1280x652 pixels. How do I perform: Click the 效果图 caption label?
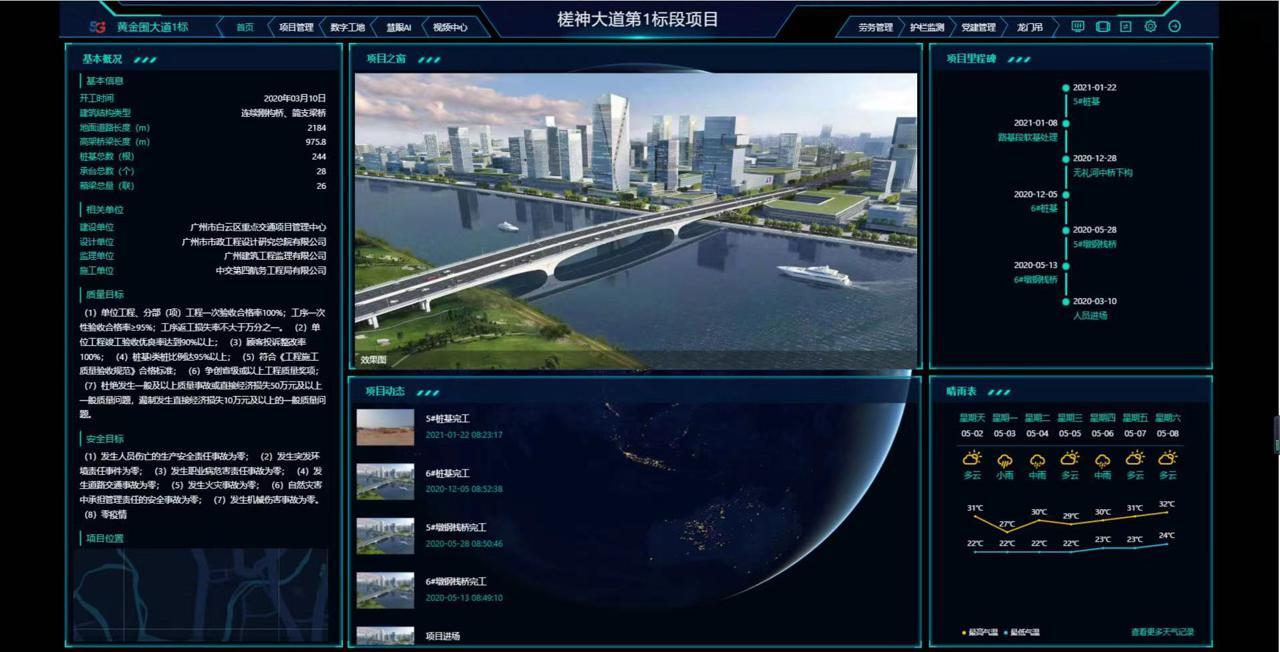pyautogui.click(x=373, y=359)
